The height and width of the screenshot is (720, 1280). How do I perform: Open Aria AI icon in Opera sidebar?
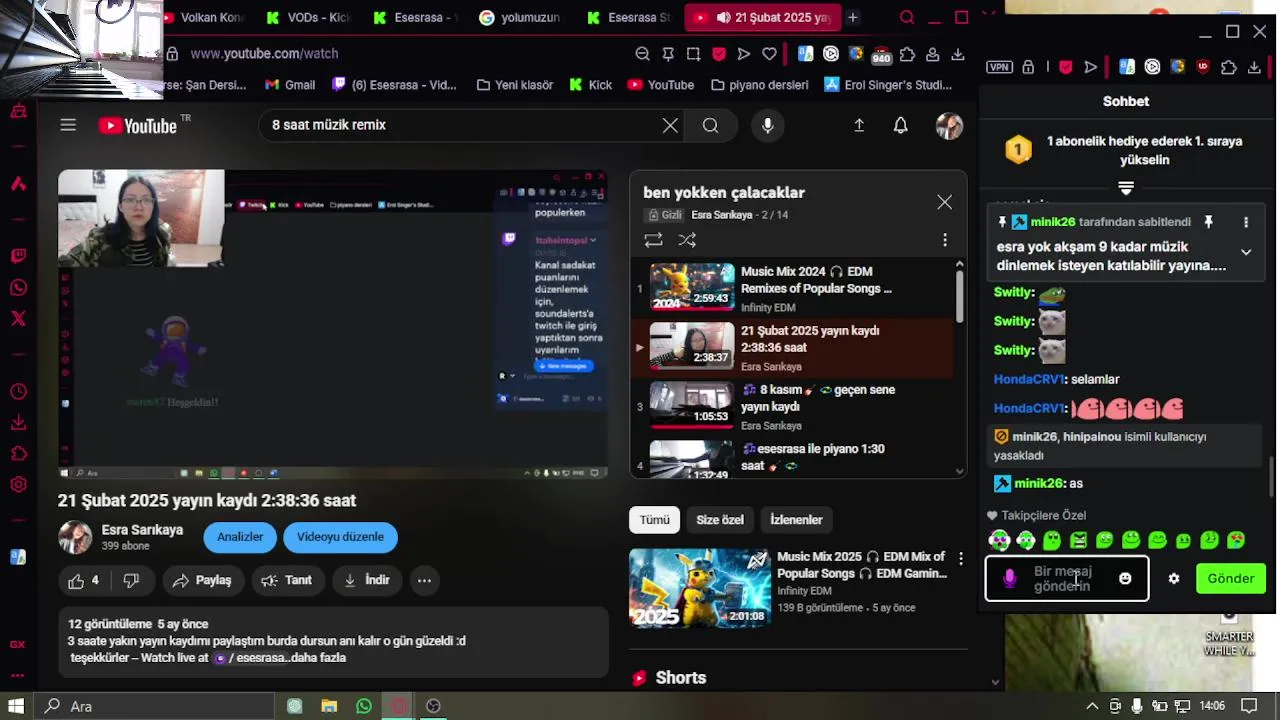click(18, 184)
